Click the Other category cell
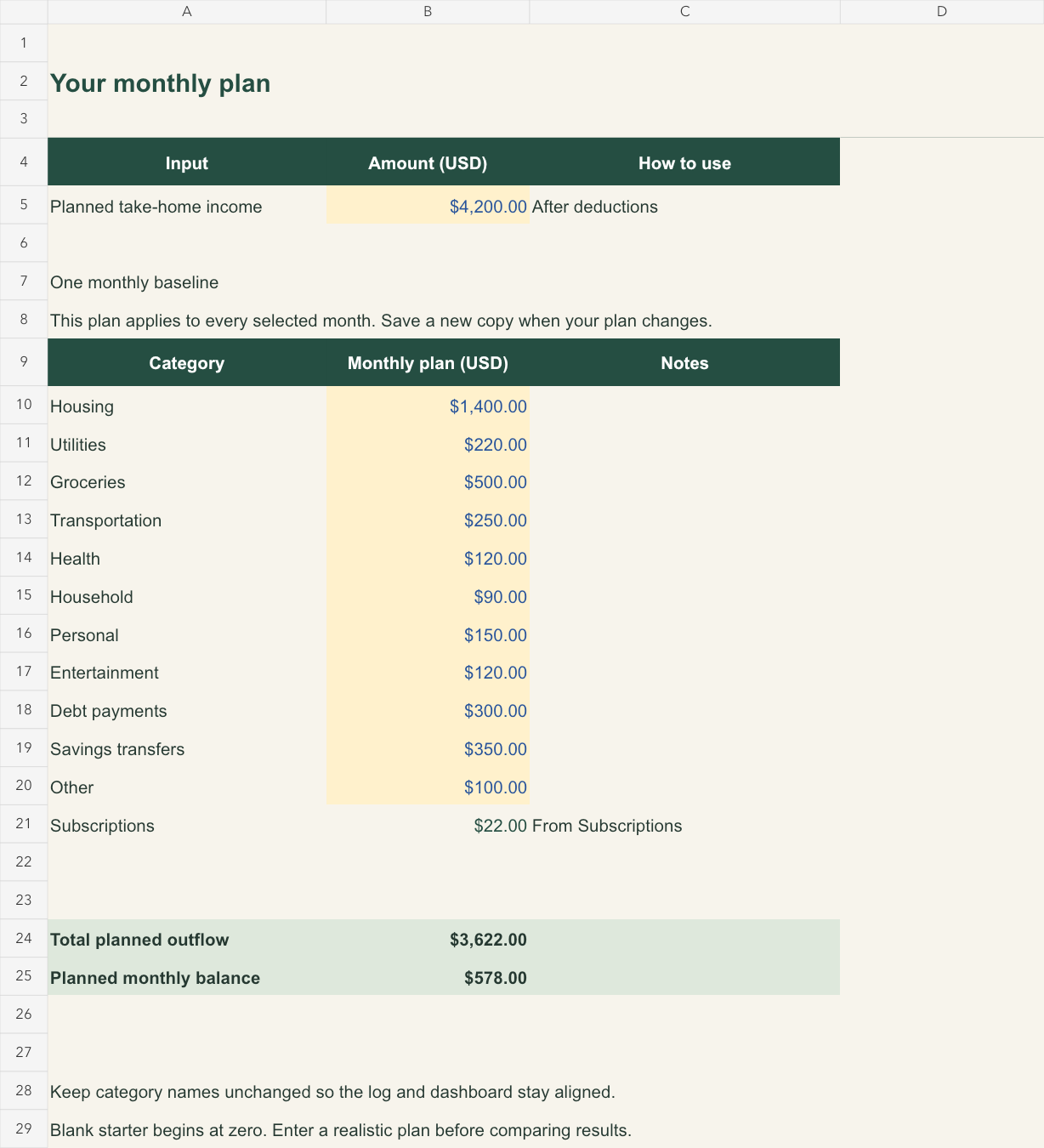 (187, 787)
